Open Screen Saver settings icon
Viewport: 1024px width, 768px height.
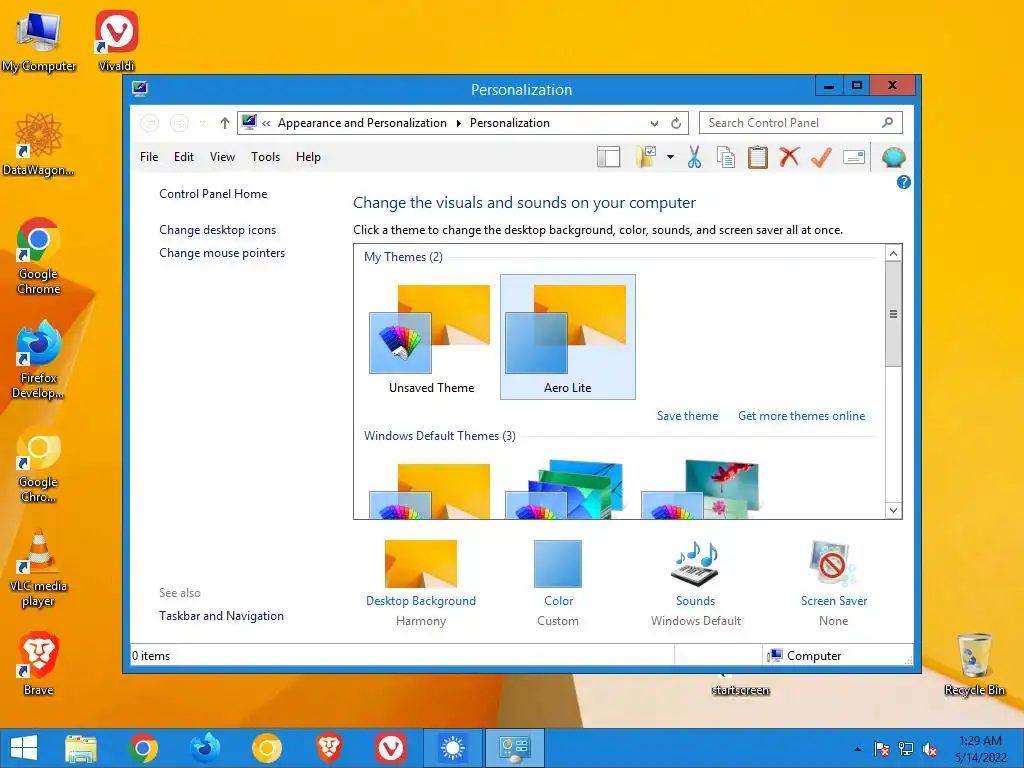coord(833,564)
